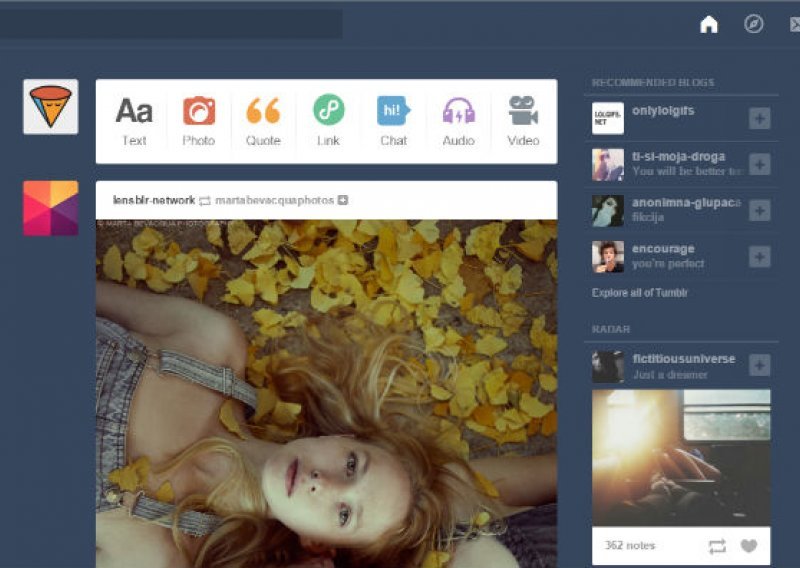Open lensblr-network's colorful avatar
This screenshot has width=800, height=568.
click(x=51, y=208)
